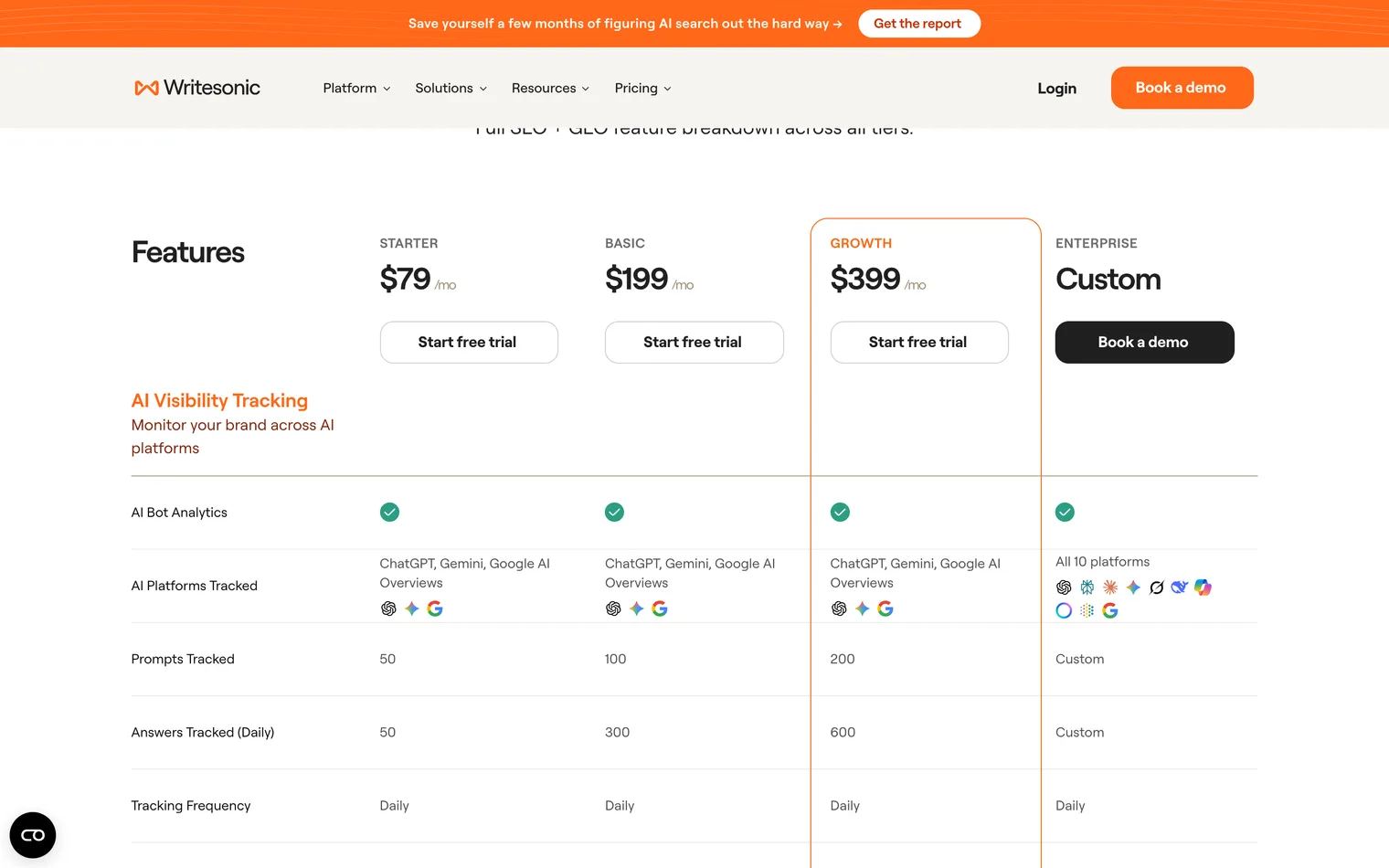Click All 10 platforms text
This screenshot has width=1389, height=868.
(1103, 562)
